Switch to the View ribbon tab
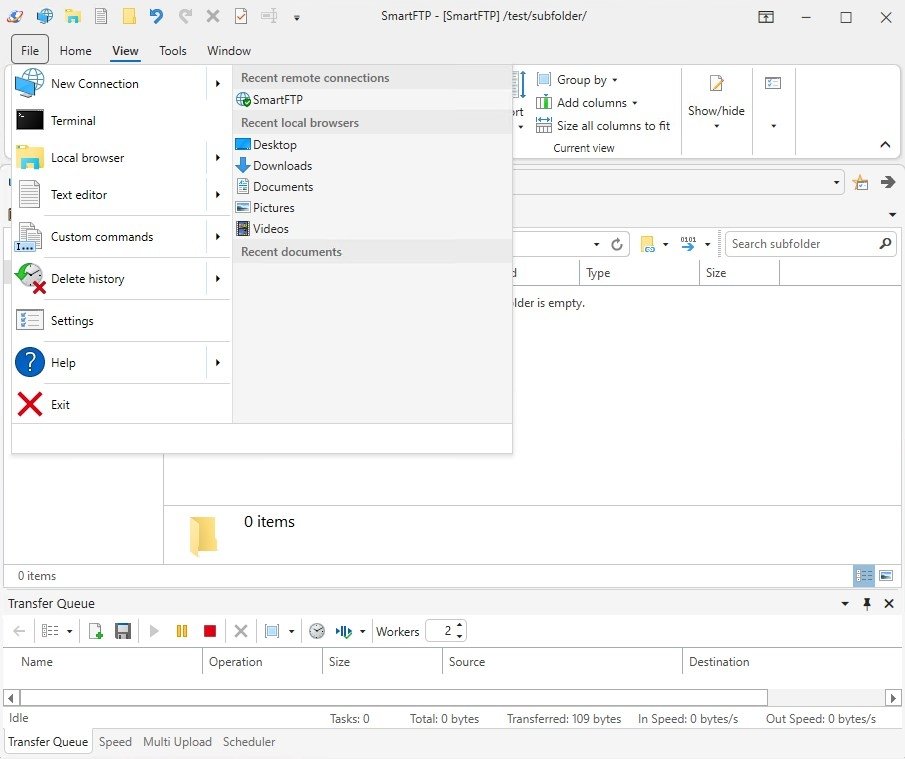Viewport: 905px width, 759px height. click(x=125, y=51)
